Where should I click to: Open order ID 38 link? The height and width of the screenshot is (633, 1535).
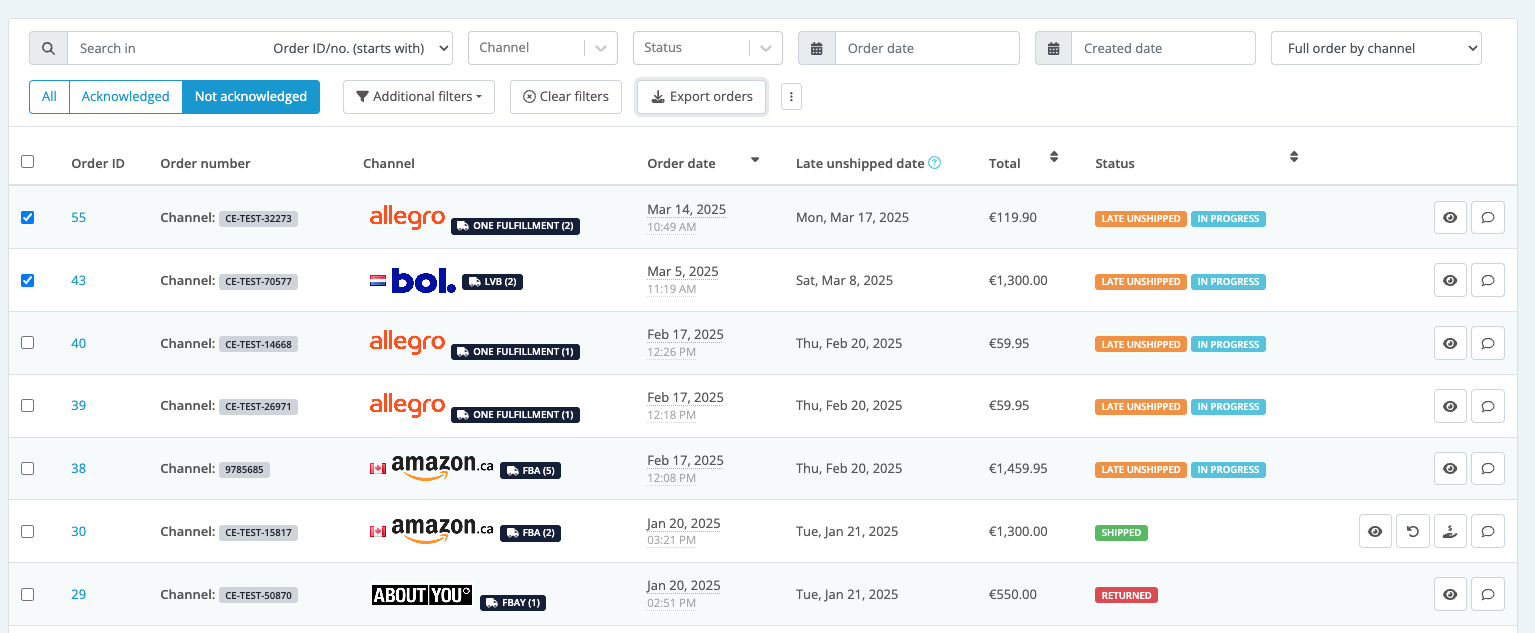tap(79, 468)
